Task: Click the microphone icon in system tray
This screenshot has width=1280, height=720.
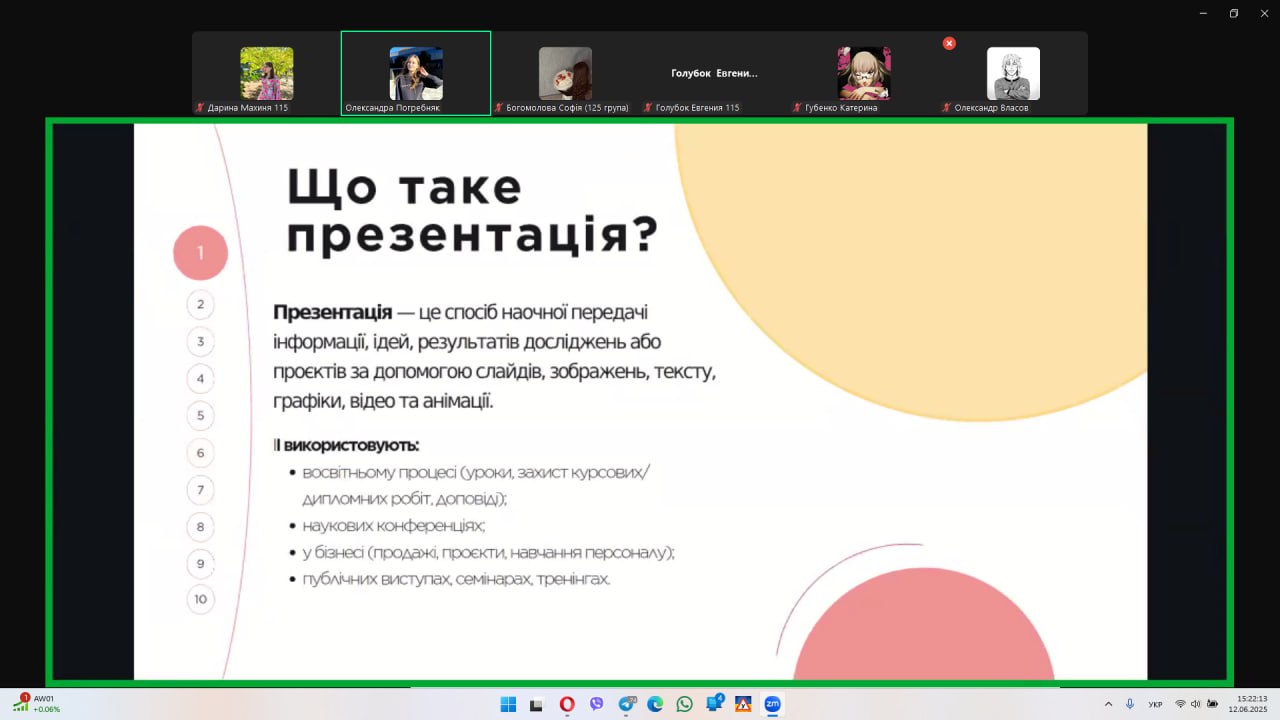Action: pos(1130,704)
